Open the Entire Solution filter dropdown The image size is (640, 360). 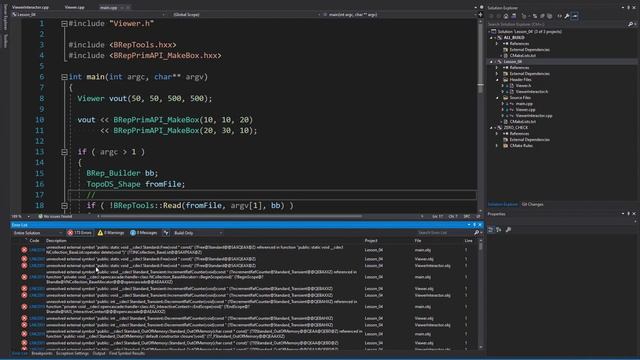[38, 233]
